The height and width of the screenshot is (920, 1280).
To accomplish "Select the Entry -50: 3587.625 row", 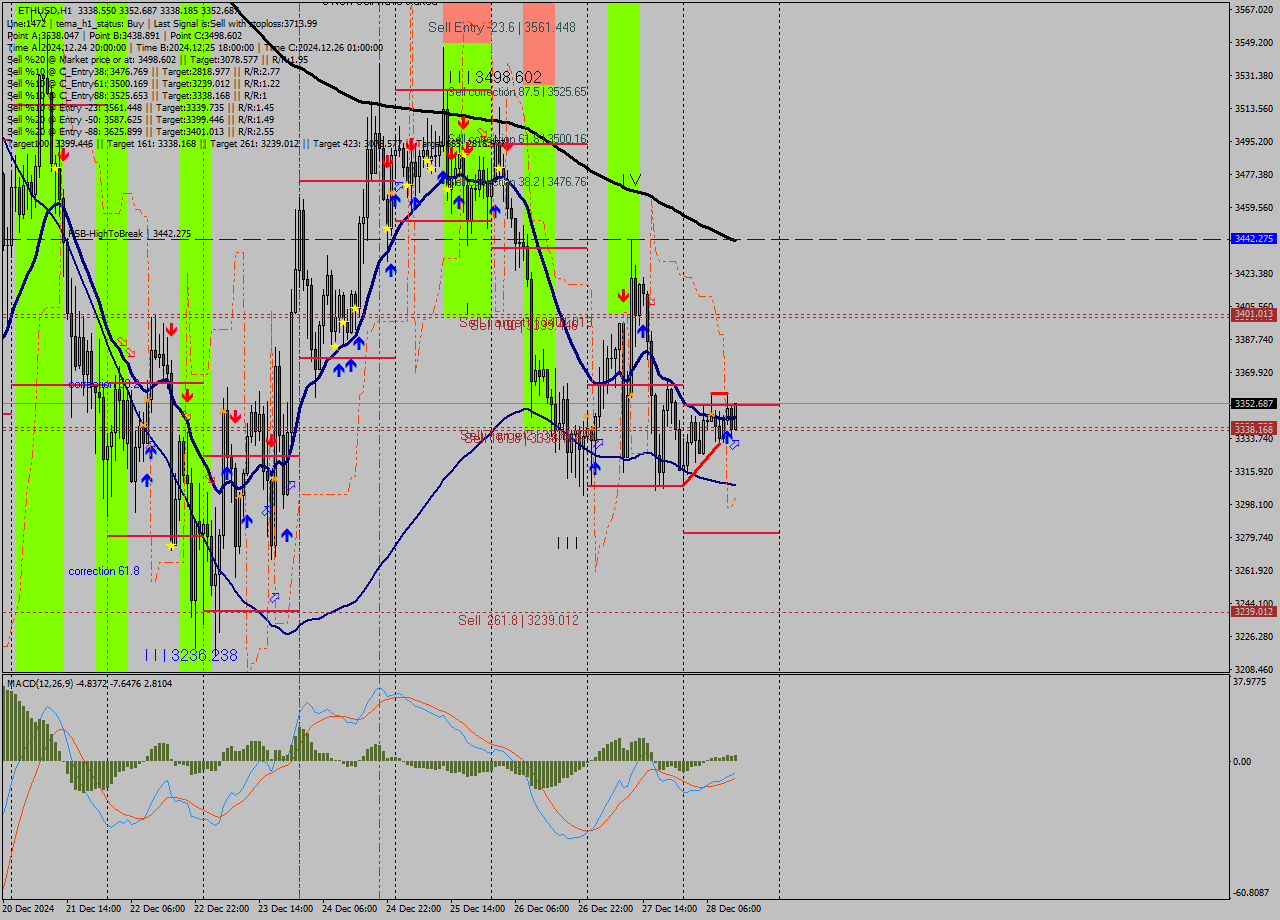I will pos(140,119).
